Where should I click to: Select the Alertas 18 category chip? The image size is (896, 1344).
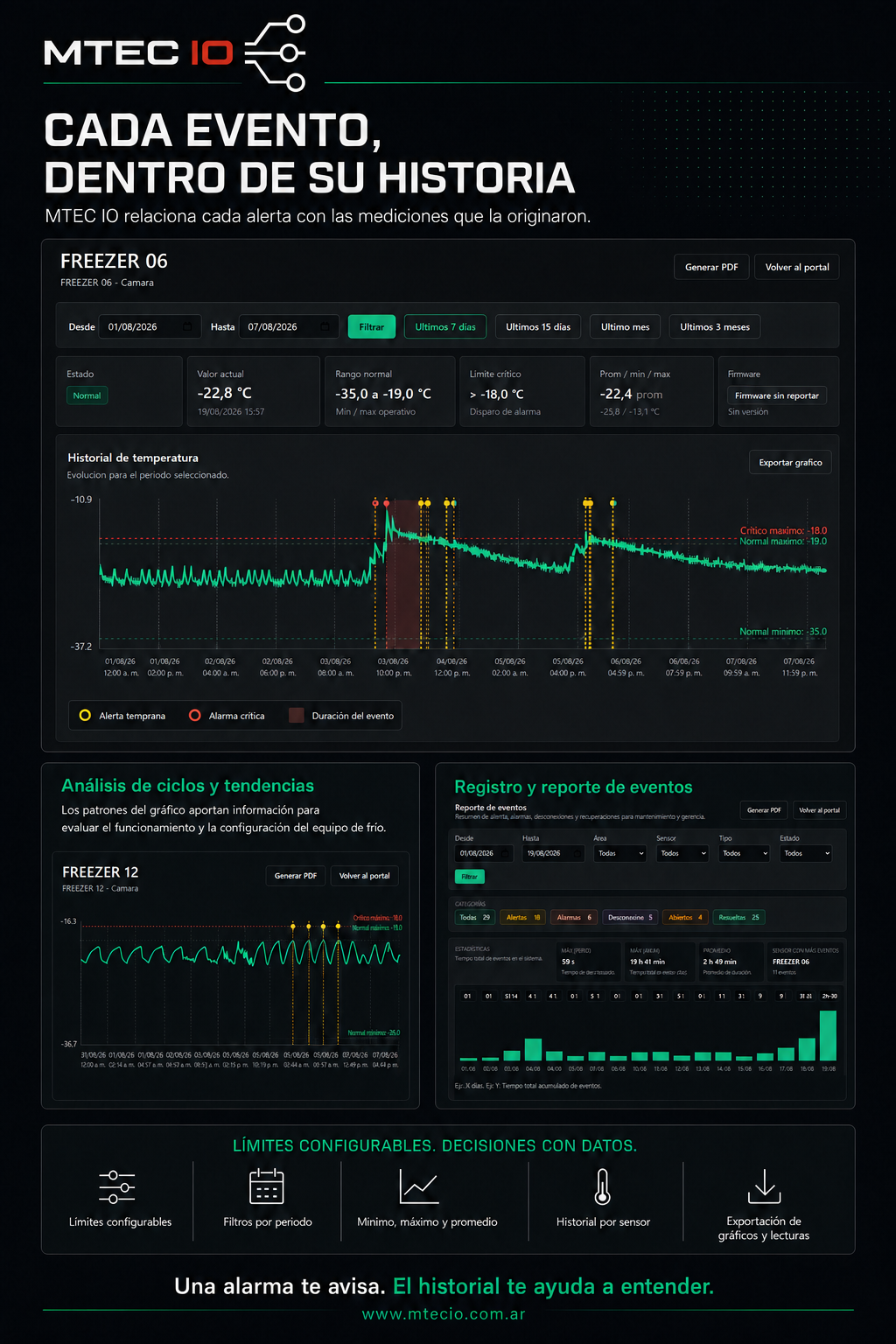click(523, 917)
